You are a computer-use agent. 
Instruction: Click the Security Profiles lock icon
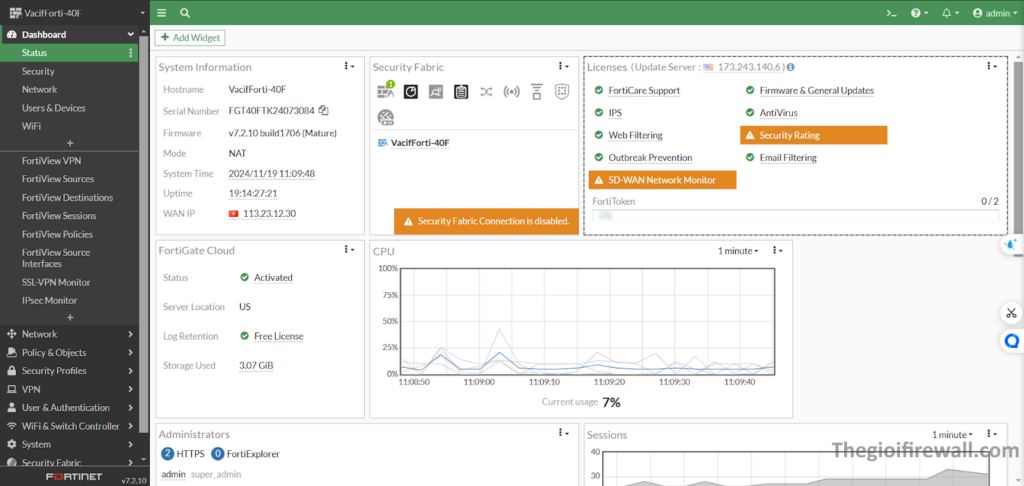click(11, 370)
